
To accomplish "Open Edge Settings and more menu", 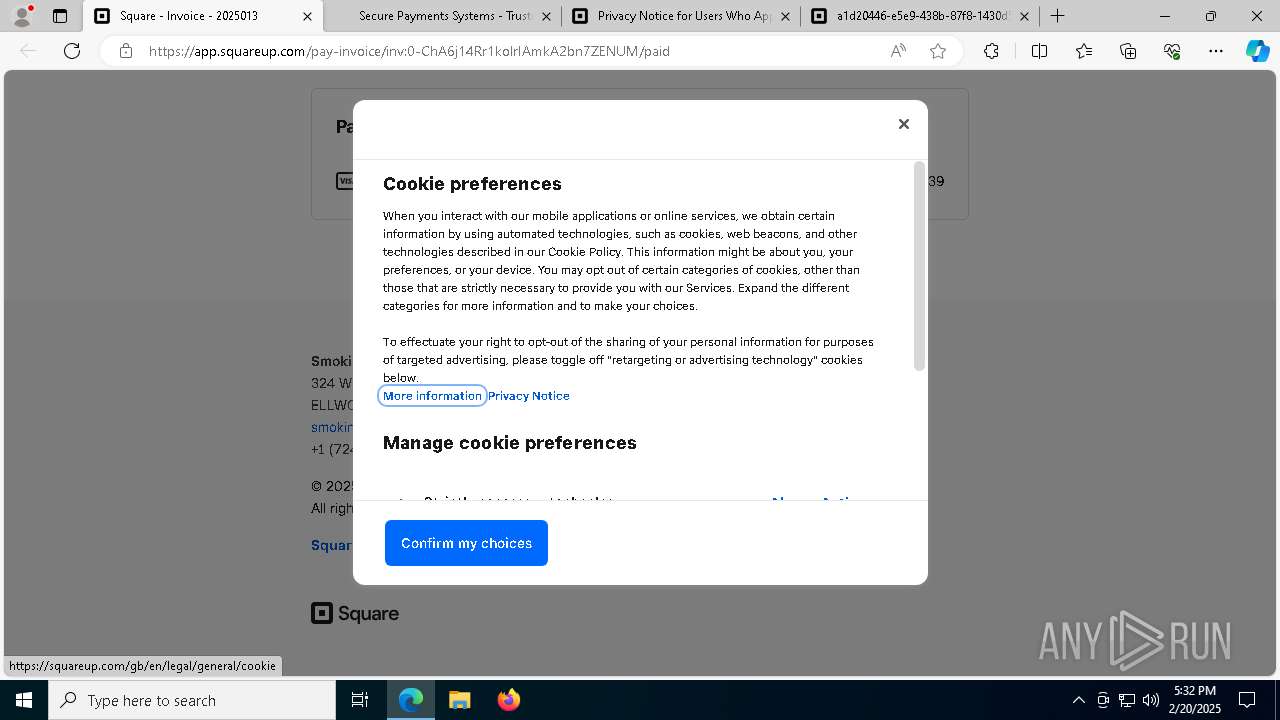I will [1216, 51].
